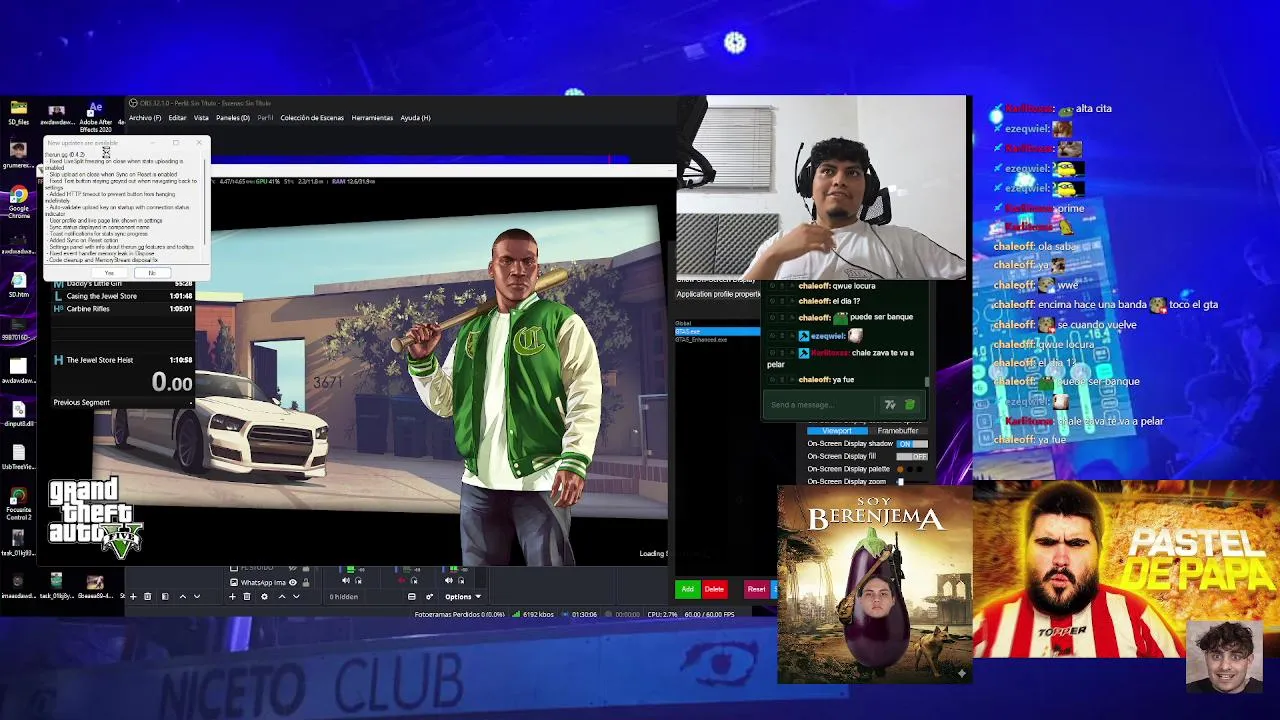Image resolution: width=1280 pixels, height=720 pixels.
Task: Open the audio mixer layout icon
Action: tap(411, 597)
